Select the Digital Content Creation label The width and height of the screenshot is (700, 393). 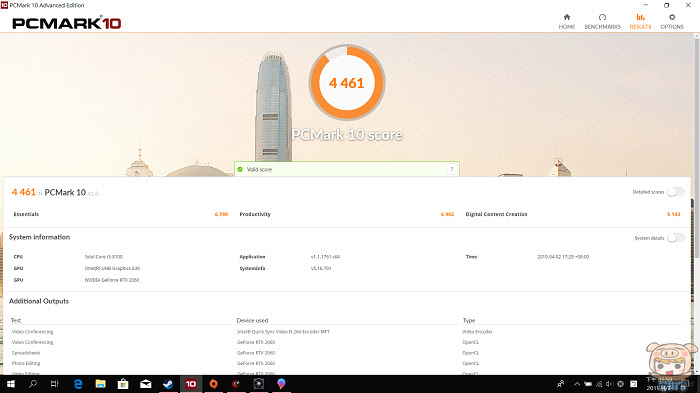[x=496, y=214]
